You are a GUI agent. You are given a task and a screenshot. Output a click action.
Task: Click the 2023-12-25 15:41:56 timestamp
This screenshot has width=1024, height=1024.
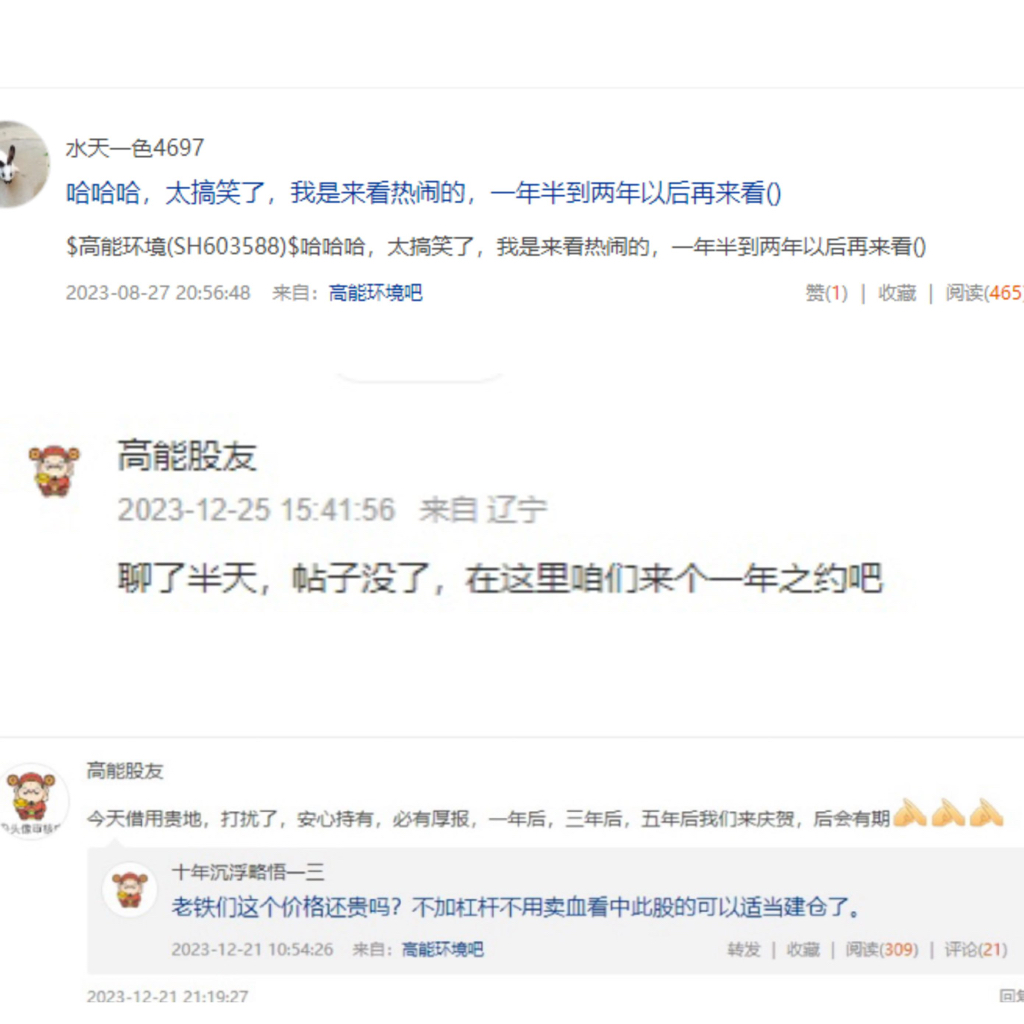click(256, 509)
